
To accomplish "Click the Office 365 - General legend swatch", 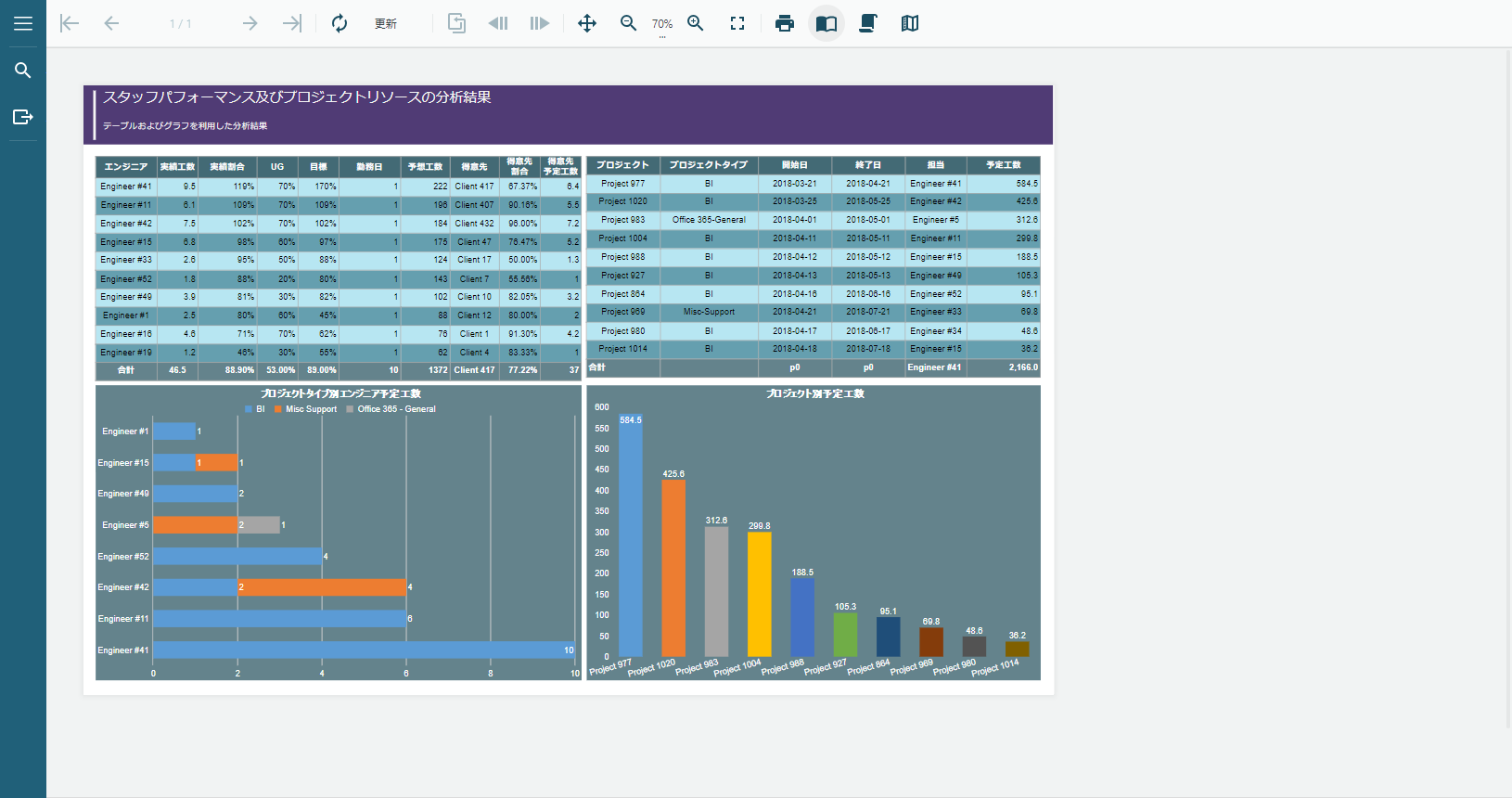I will [x=350, y=409].
